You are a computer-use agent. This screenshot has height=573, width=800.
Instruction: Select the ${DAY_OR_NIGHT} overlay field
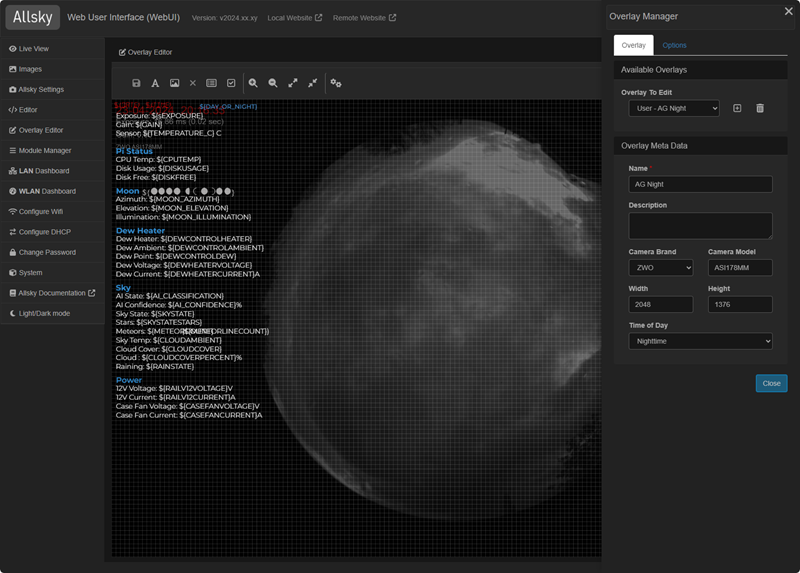[x=228, y=107]
